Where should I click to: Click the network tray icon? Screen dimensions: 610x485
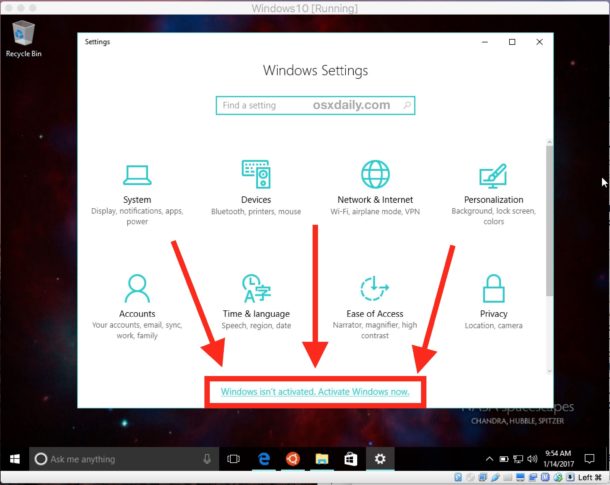[518, 459]
